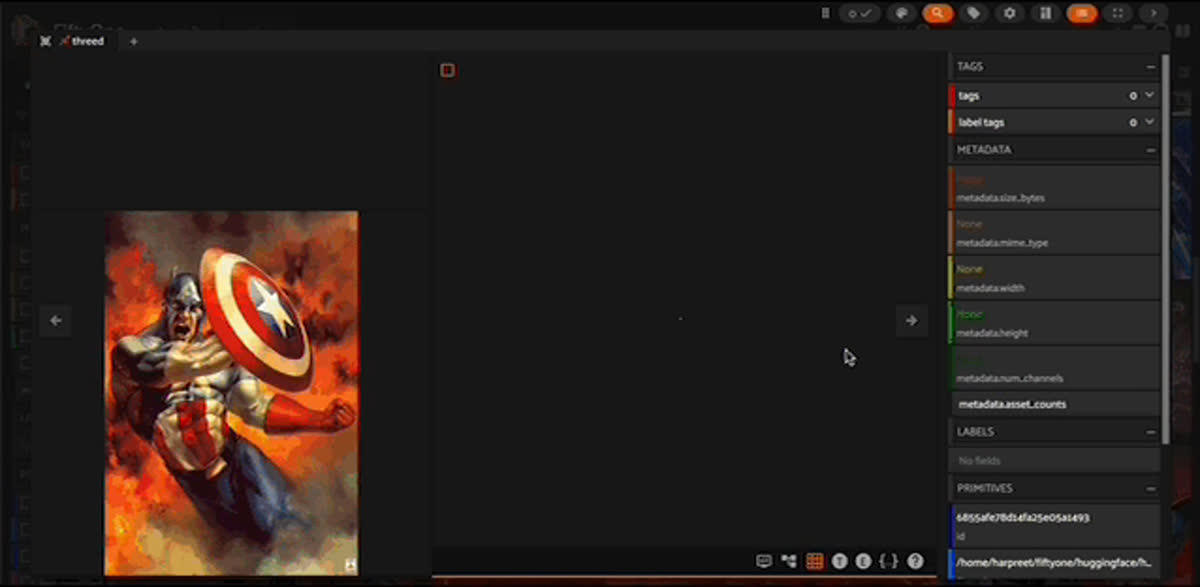Click the circled E view icon
Image resolution: width=1200 pixels, height=587 pixels.
pyautogui.click(x=864, y=562)
